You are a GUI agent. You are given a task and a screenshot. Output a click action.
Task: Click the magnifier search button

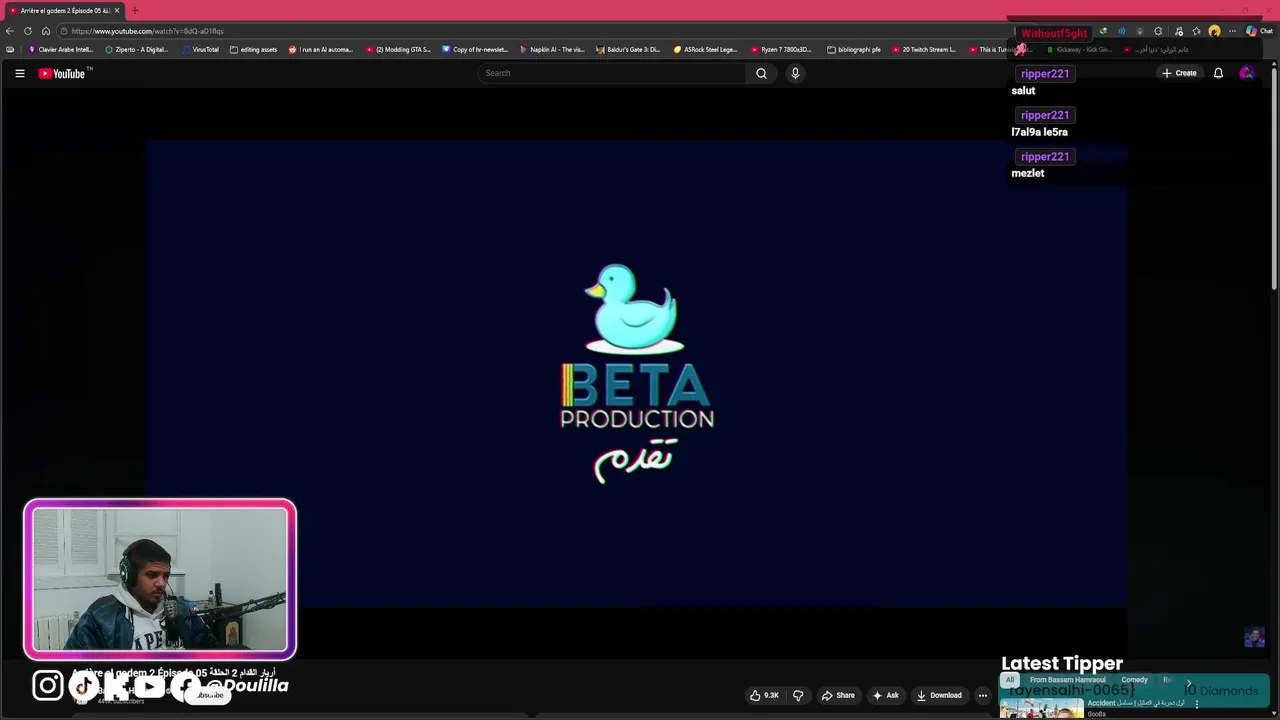tap(761, 73)
